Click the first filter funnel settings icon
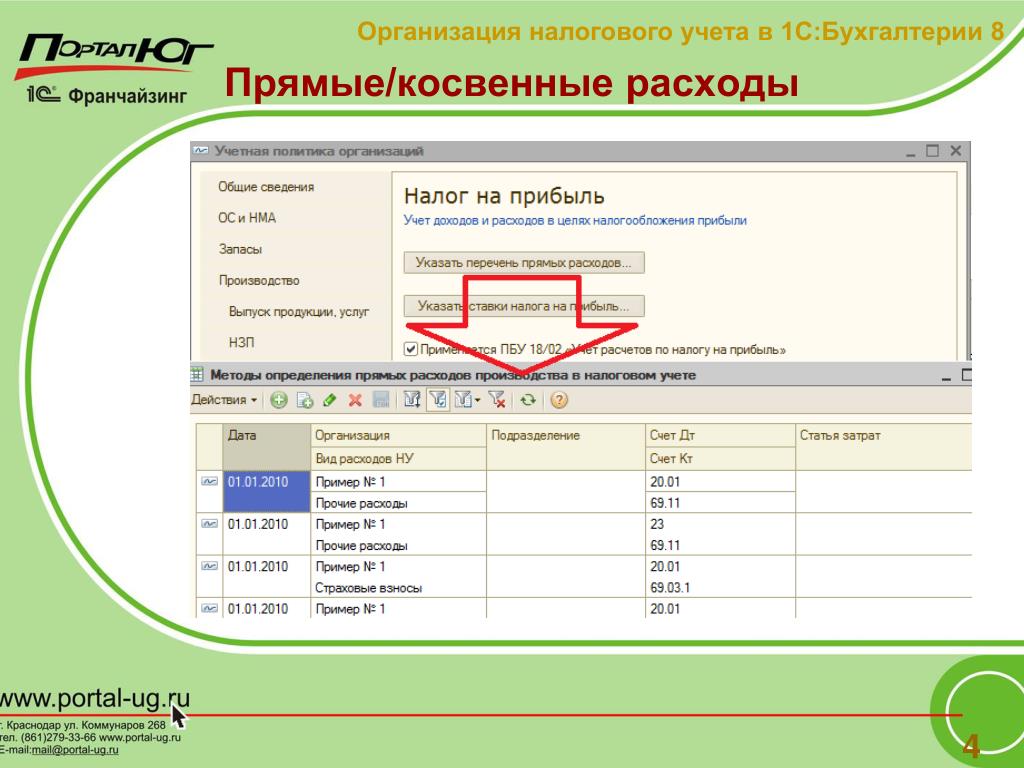1024x768 pixels. pos(411,400)
